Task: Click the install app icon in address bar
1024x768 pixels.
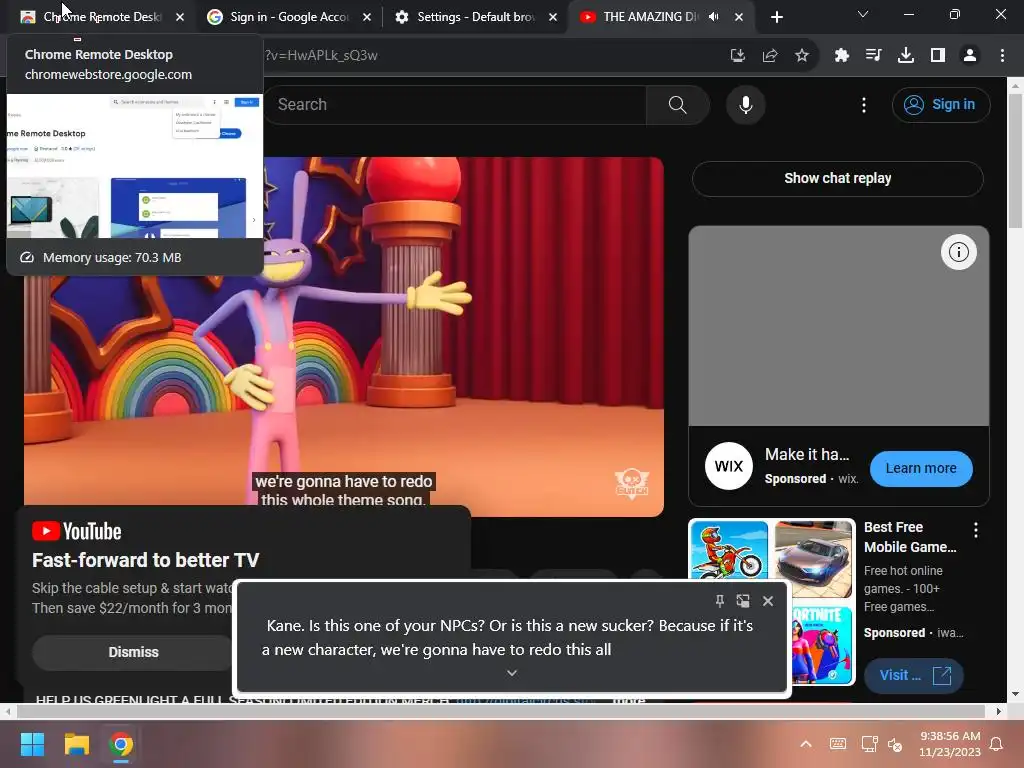Action: pos(737,56)
